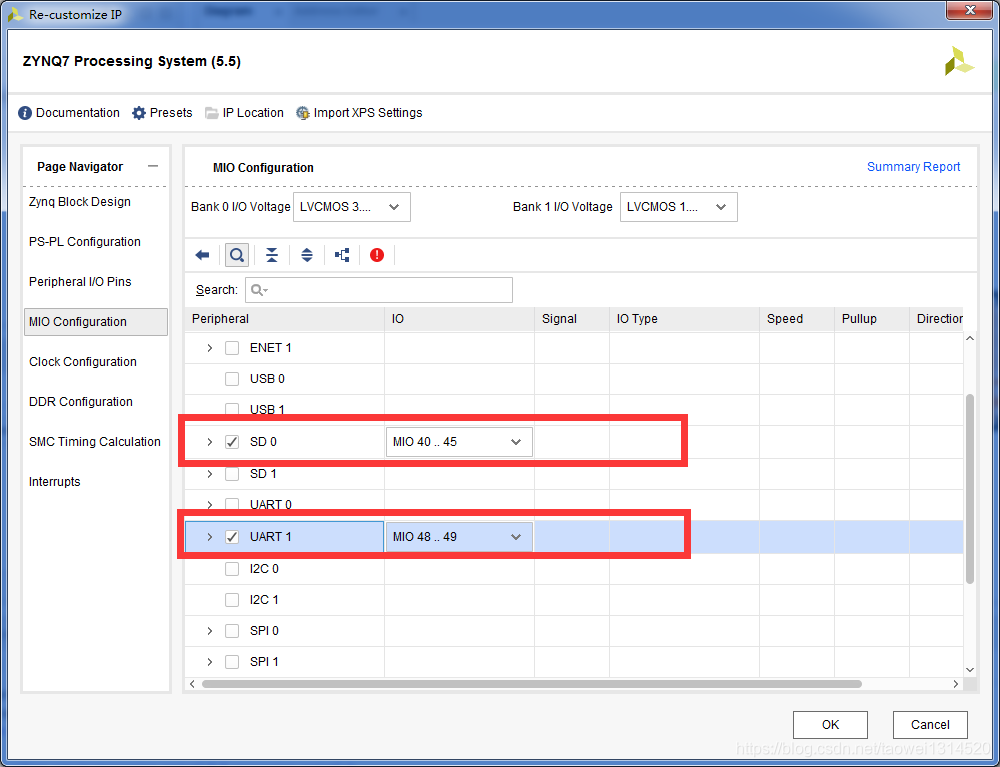Enable the SPI 1 checkbox
Image resolution: width=1000 pixels, height=767 pixels.
point(232,662)
